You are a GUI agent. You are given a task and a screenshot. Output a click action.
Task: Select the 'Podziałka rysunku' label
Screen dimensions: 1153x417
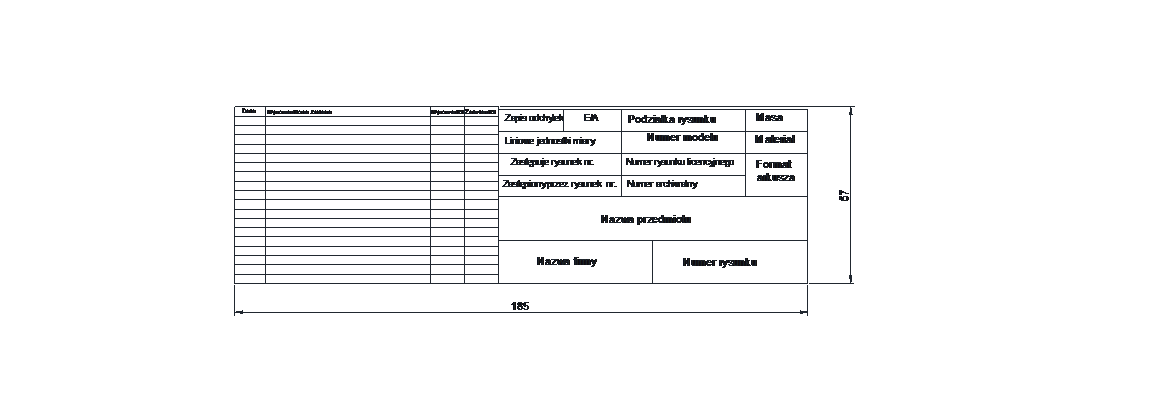pyautogui.click(x=672, y=120)
